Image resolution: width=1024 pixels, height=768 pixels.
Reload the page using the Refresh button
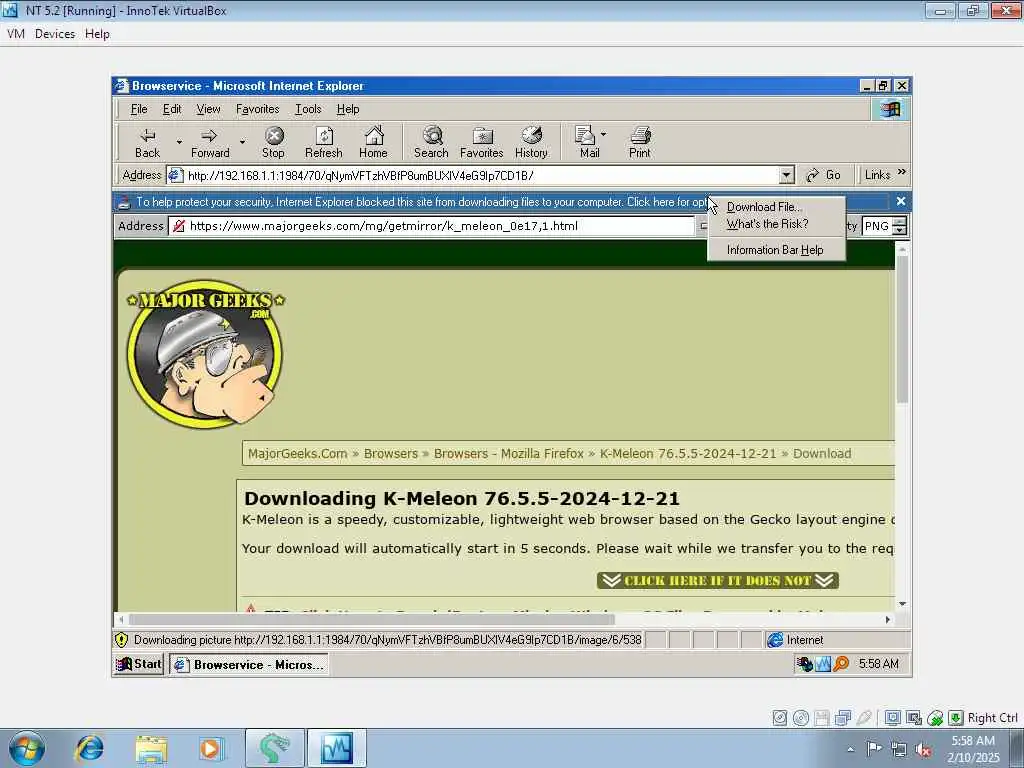324,143
